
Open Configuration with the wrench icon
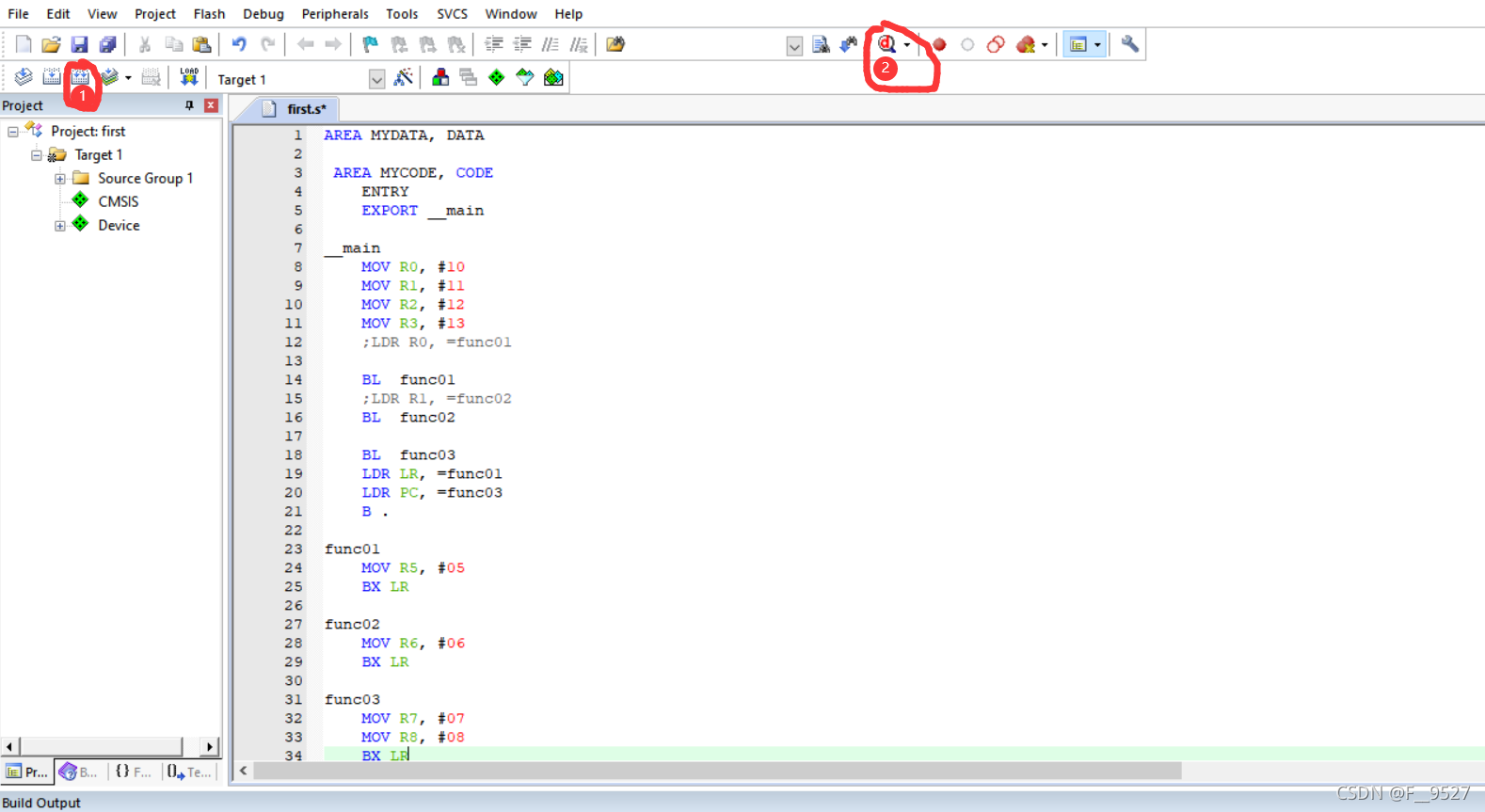(1129, 44)
